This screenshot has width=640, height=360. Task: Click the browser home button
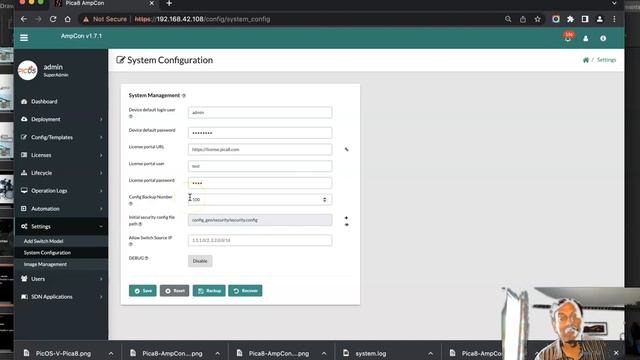67,19
